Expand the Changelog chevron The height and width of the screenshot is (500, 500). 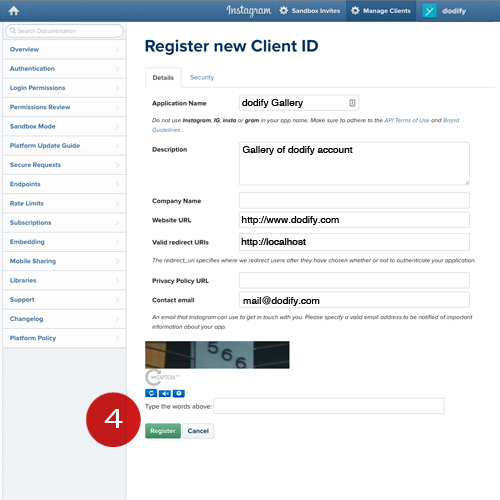[117, 319]
